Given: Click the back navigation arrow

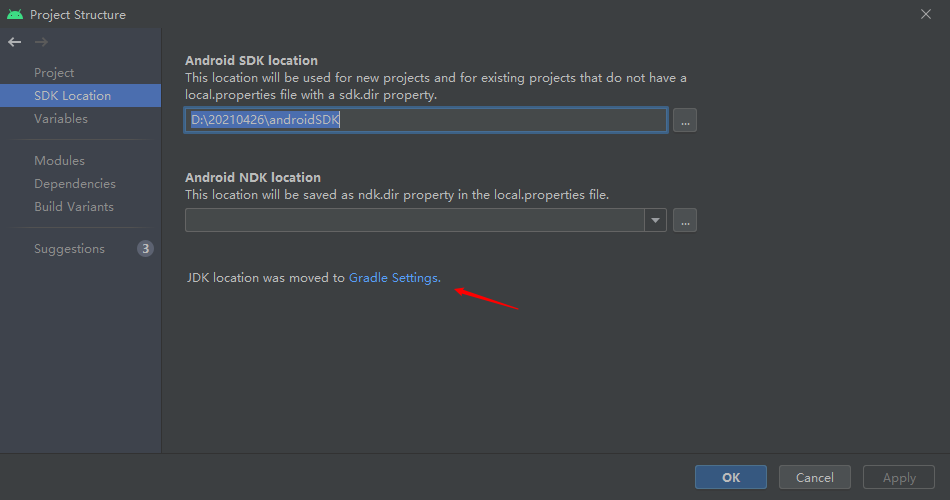Looking at the screenshot, I should click(15, 42).
